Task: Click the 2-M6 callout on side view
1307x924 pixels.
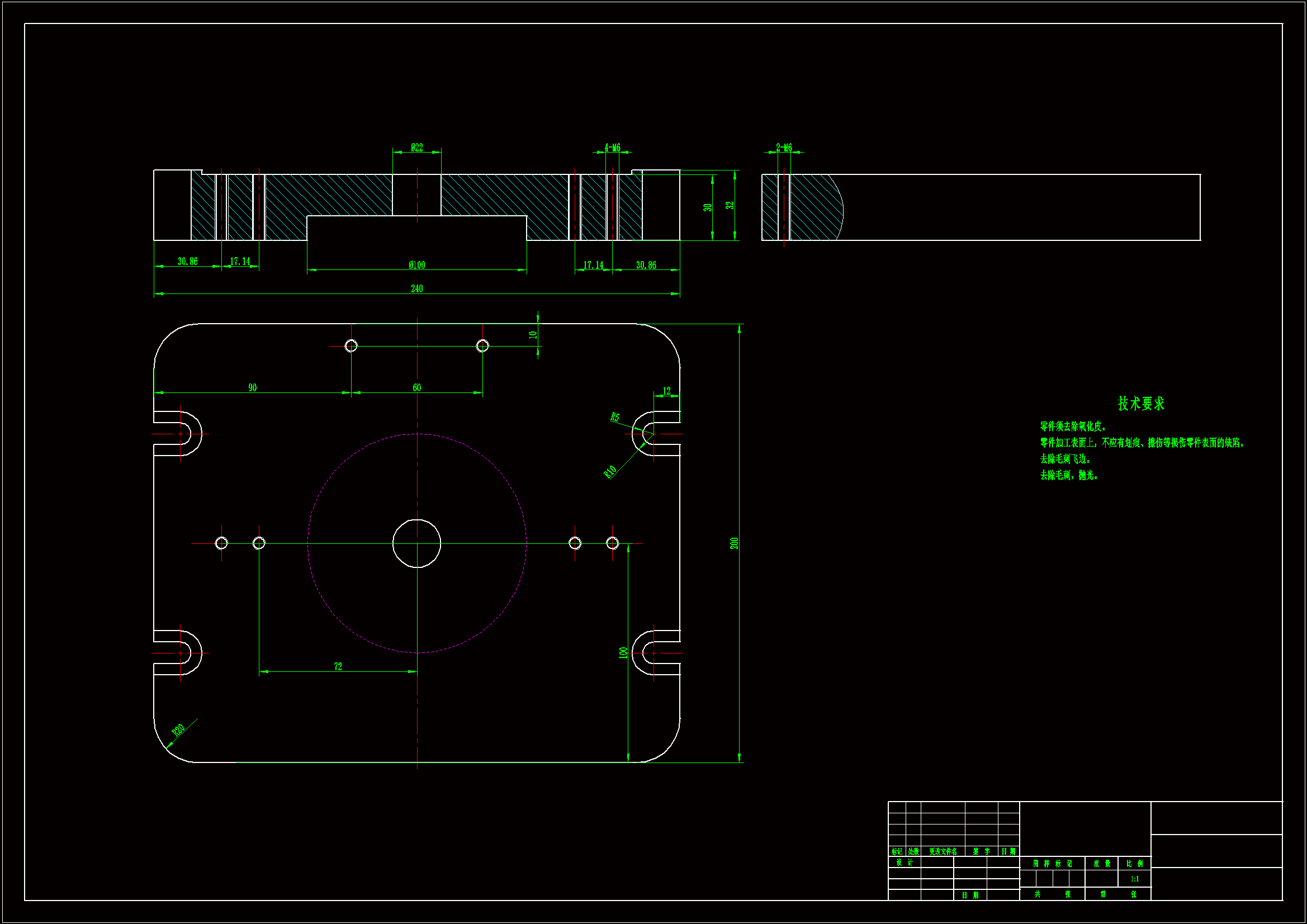Action: [x=784, y=148]
